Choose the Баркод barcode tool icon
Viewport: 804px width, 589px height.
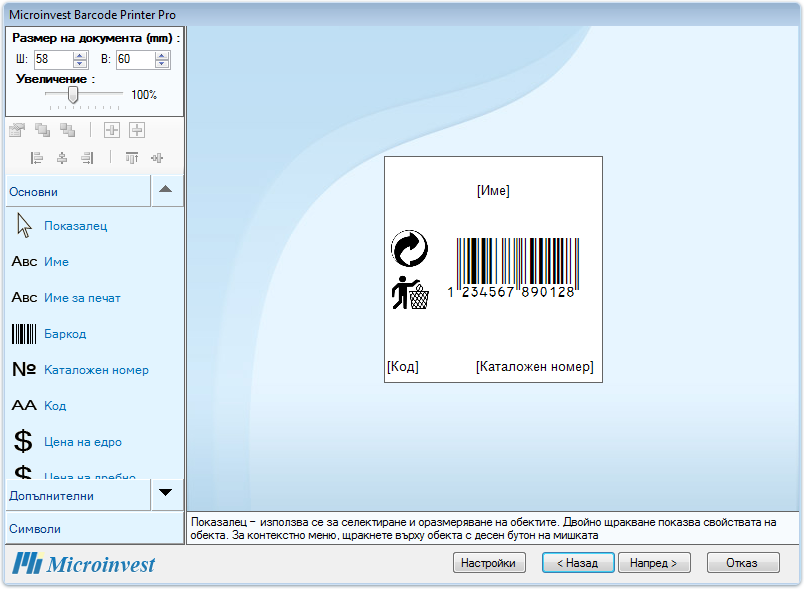[x=24, y=334]
